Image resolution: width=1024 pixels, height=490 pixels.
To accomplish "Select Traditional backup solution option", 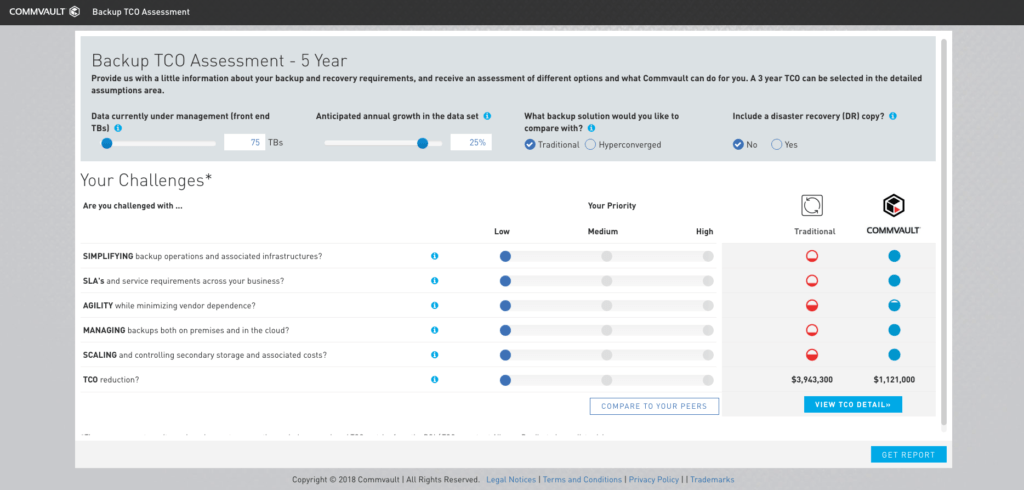I will [530, 144].
